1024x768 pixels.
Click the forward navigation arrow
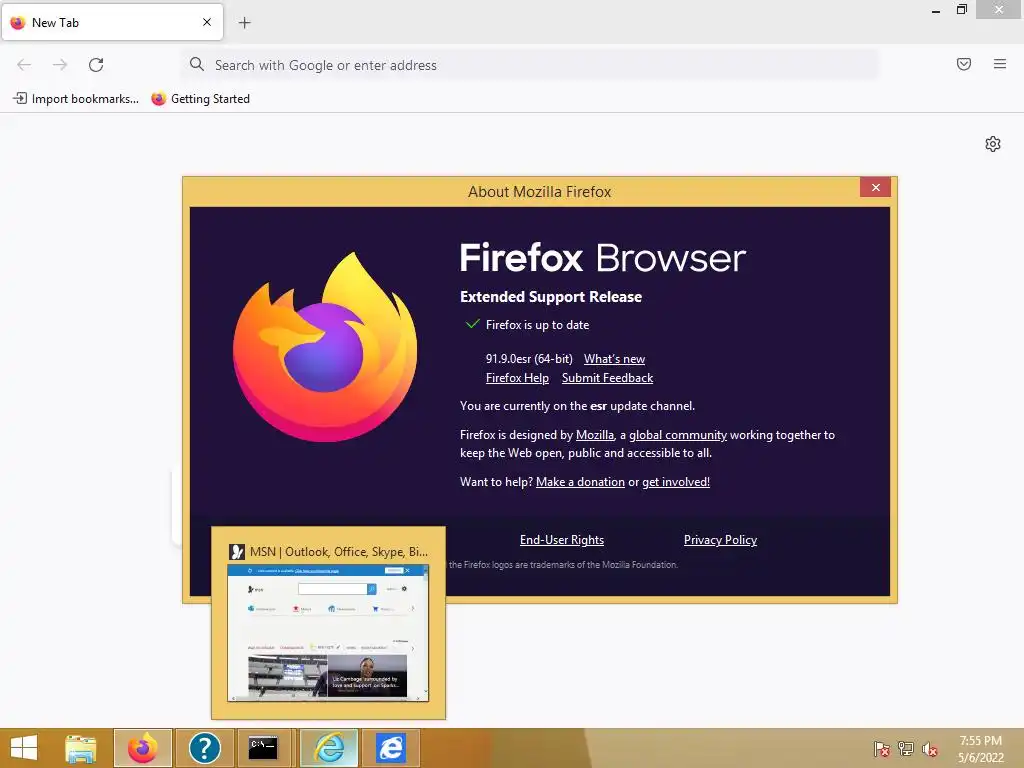point(60,65)
